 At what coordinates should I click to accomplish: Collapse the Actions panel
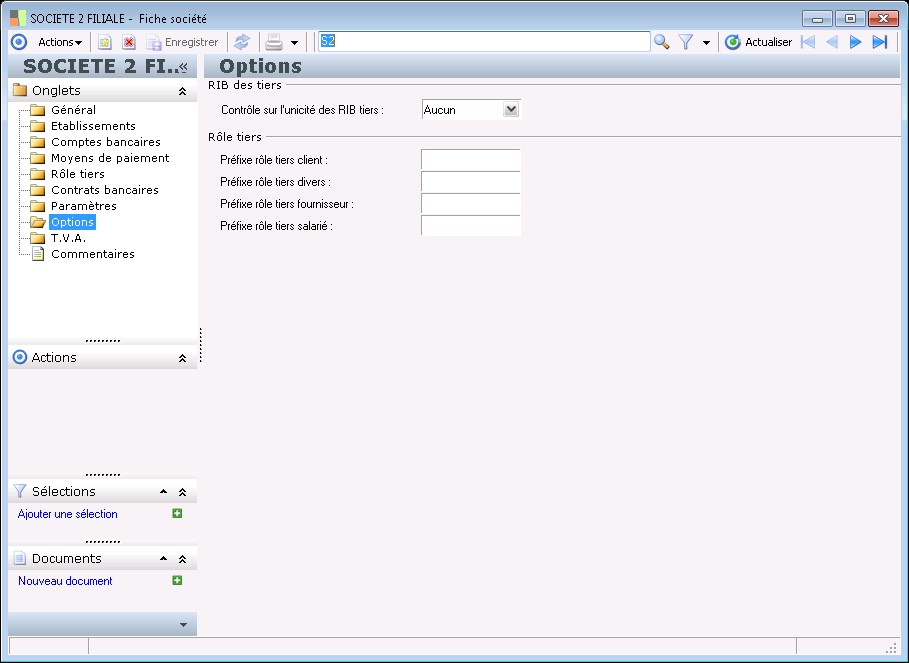182,358
